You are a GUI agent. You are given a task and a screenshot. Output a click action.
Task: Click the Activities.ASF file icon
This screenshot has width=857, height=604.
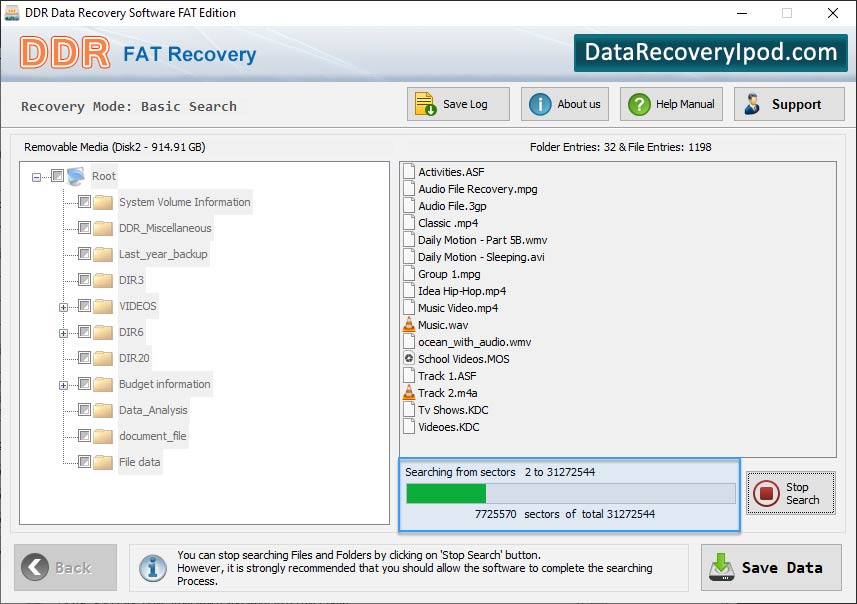pos(409,172)
